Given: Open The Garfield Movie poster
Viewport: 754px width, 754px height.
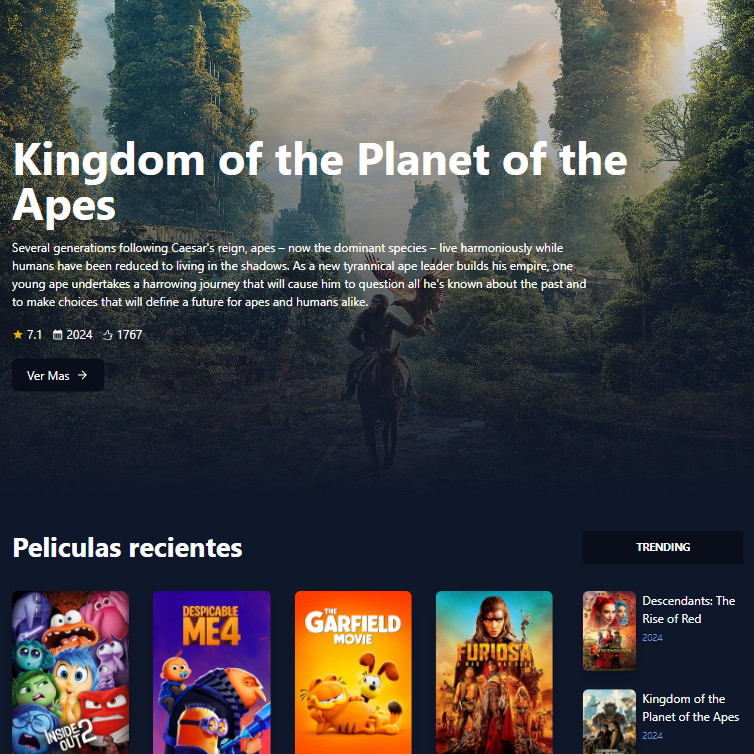Looking at the screenshot, I should pos(353,672).
